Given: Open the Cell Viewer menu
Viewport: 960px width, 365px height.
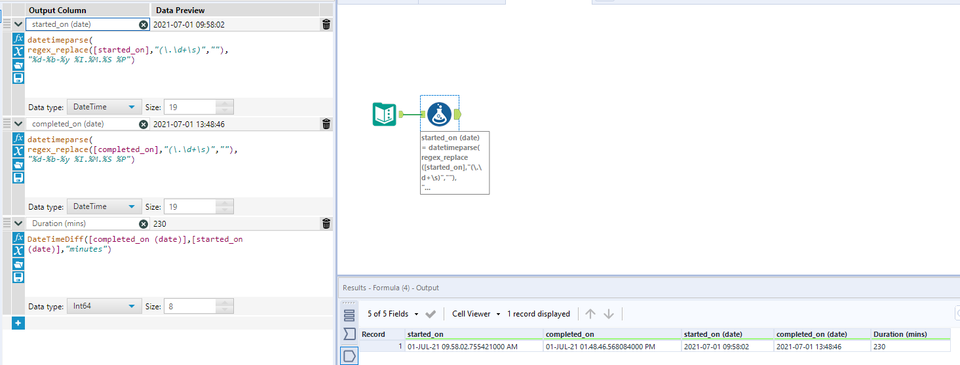Looking at the screenshot, I should [476, 314].
